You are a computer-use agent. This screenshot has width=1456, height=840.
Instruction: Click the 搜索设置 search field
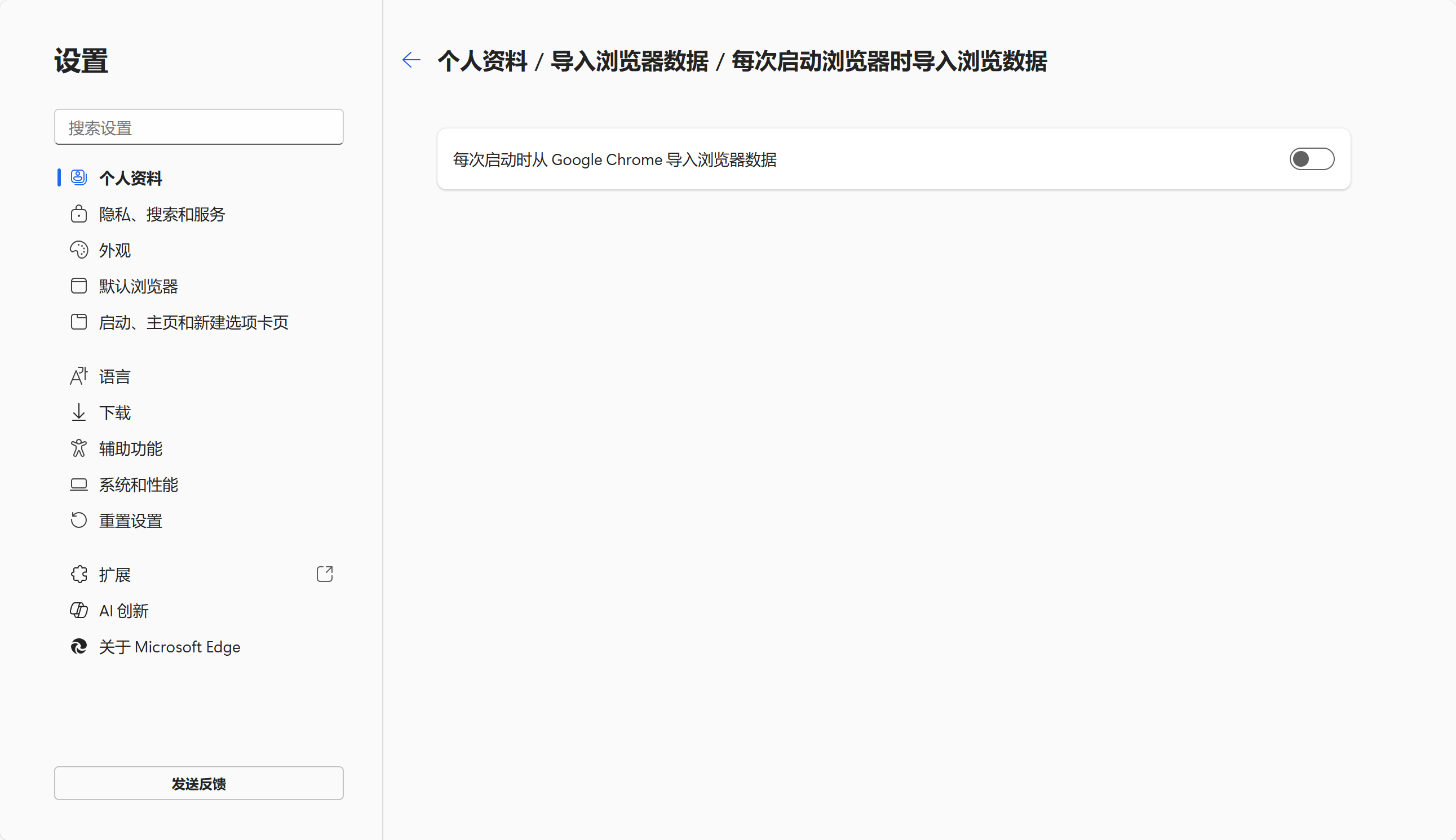[x=198, y=127]
